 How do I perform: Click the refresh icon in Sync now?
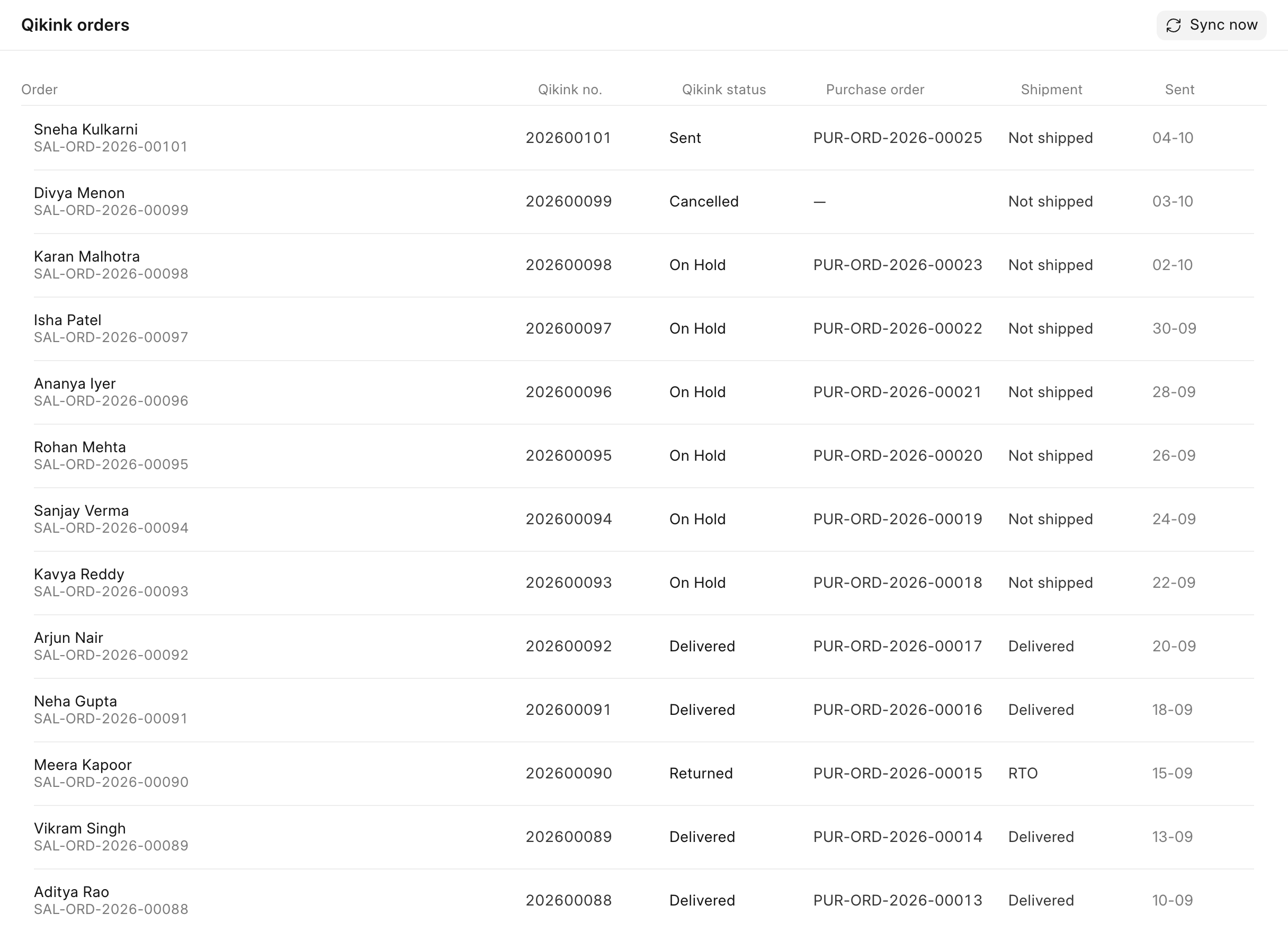1173,25
